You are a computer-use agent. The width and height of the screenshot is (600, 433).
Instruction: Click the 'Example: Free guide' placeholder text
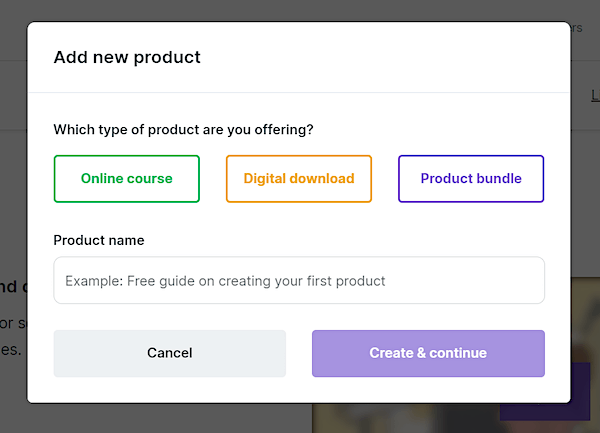click(225, 281)
